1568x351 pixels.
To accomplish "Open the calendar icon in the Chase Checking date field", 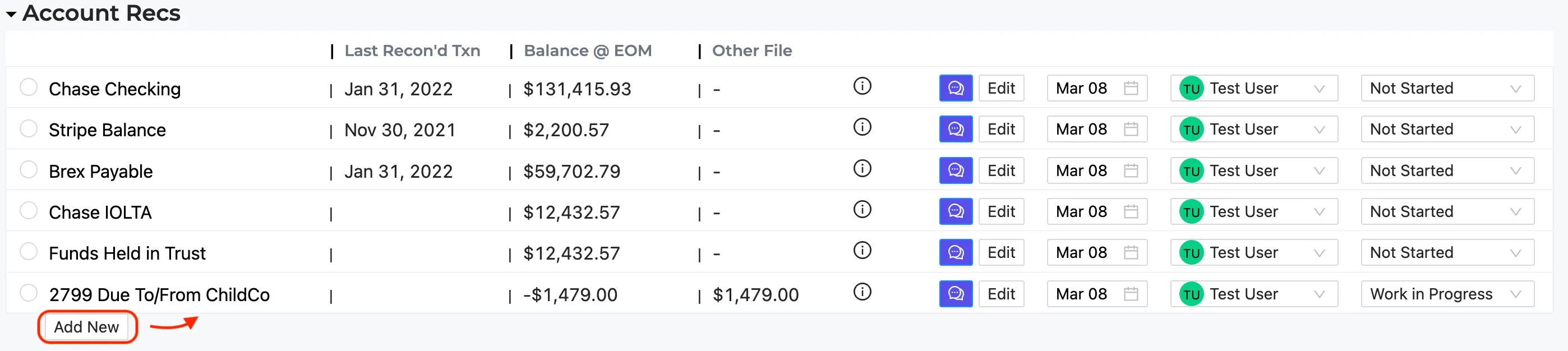I will coord(1131,88).
